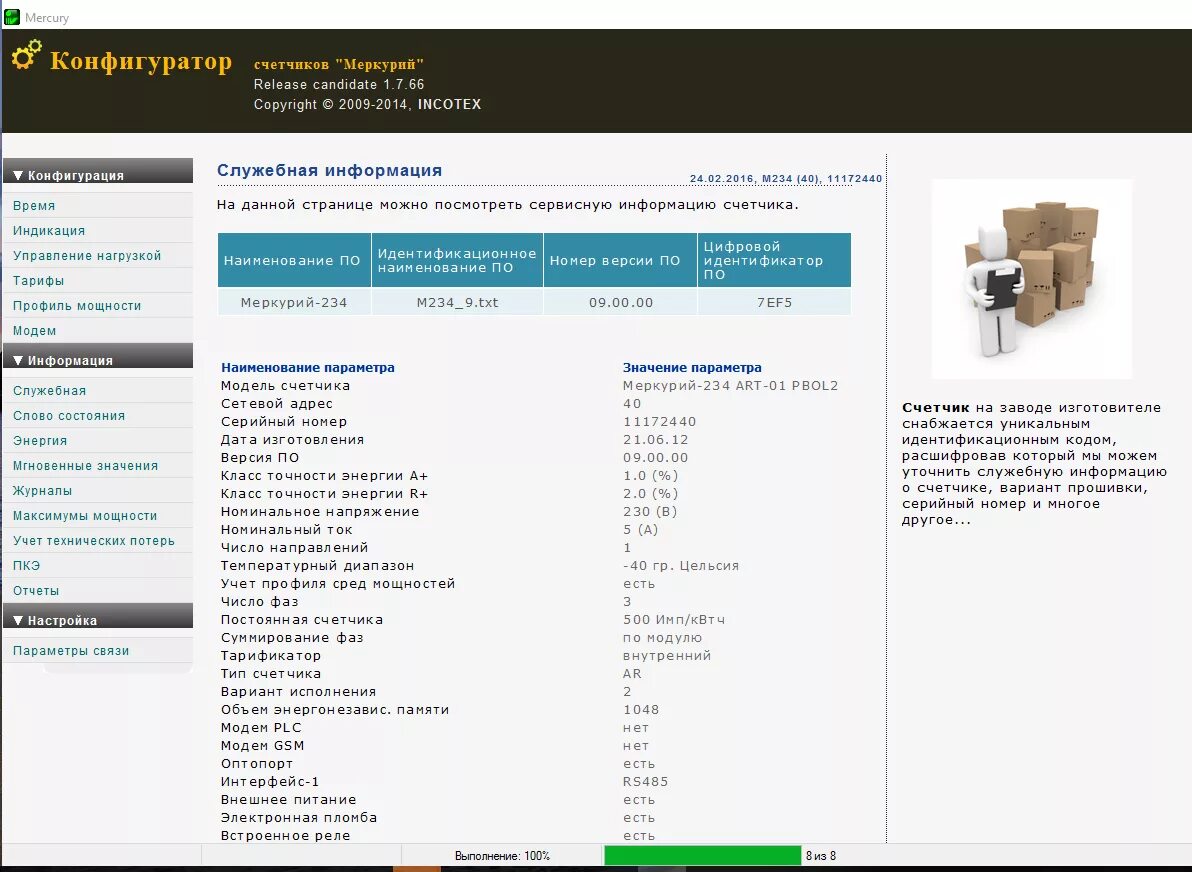This screenshot has width=1192, height=872.
Task: Click the value внутренний
Action: tap(667, 655)
